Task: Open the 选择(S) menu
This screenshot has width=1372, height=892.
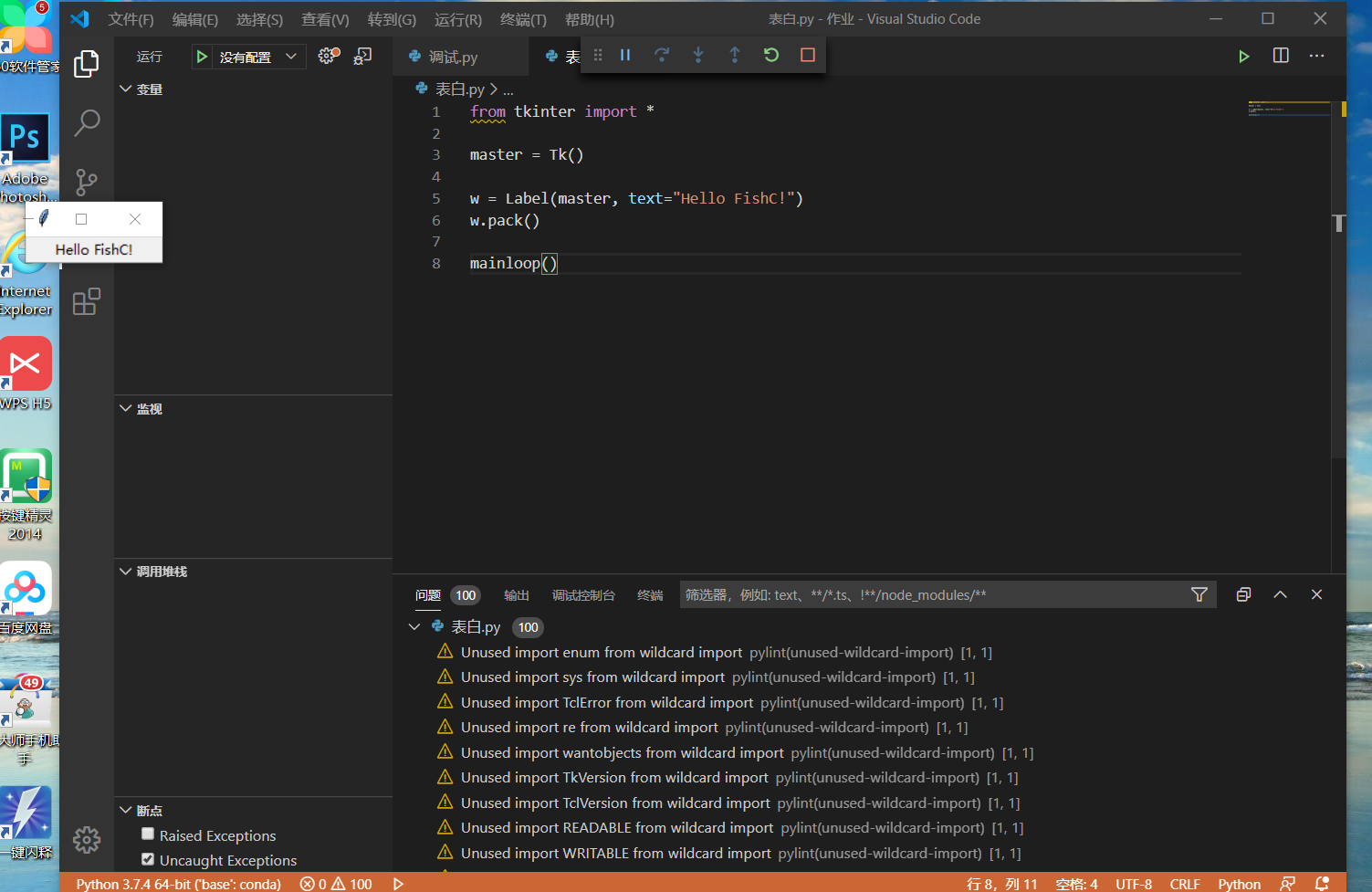Action: click(x=259, y=19)
